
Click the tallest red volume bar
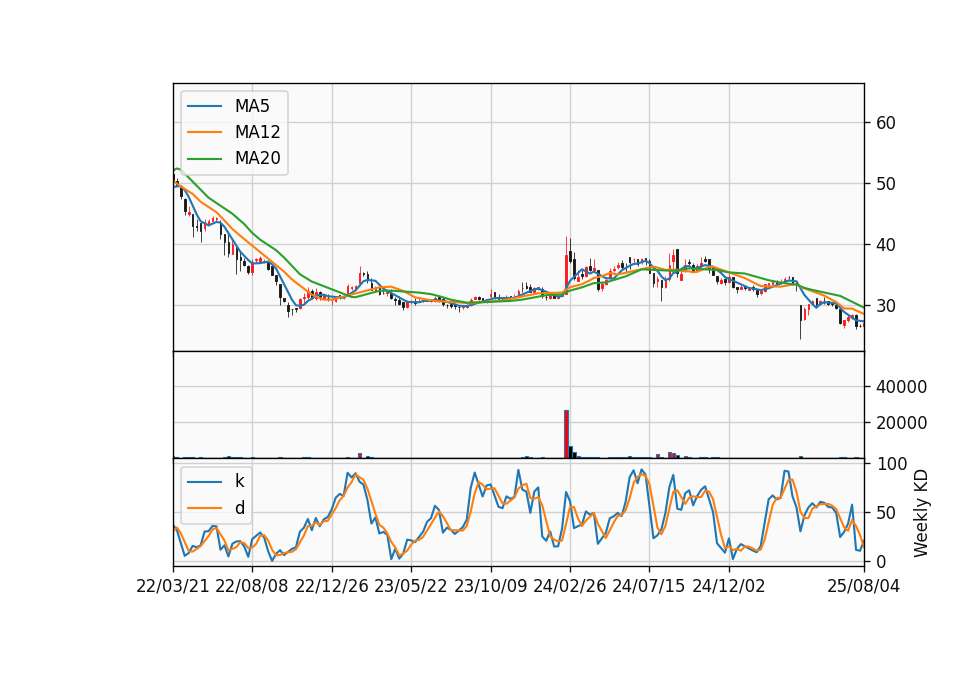pyautogui.click(x=566, y=434)
